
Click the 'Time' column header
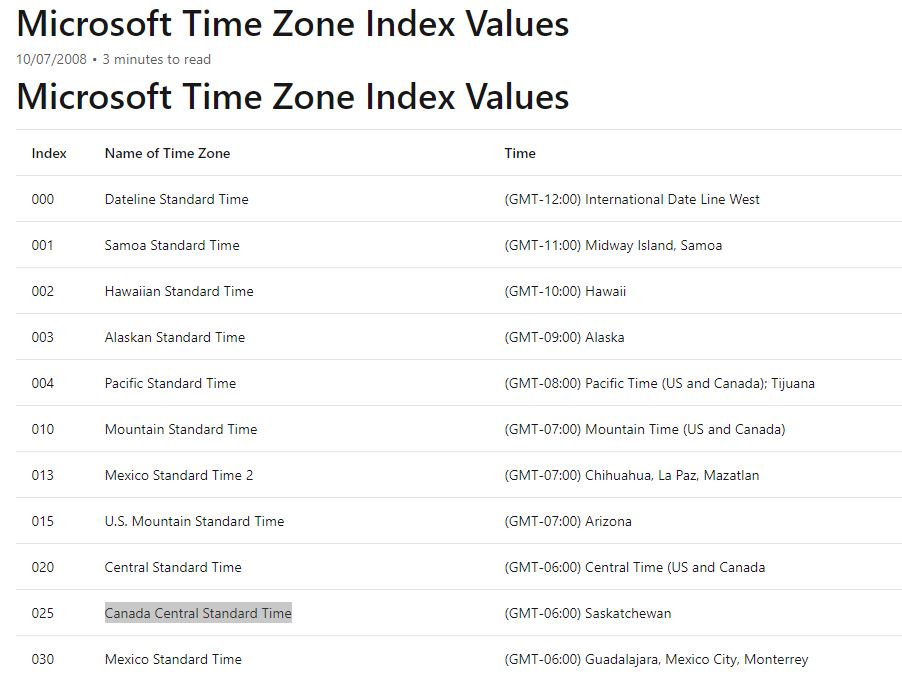(x=520, y=153)
